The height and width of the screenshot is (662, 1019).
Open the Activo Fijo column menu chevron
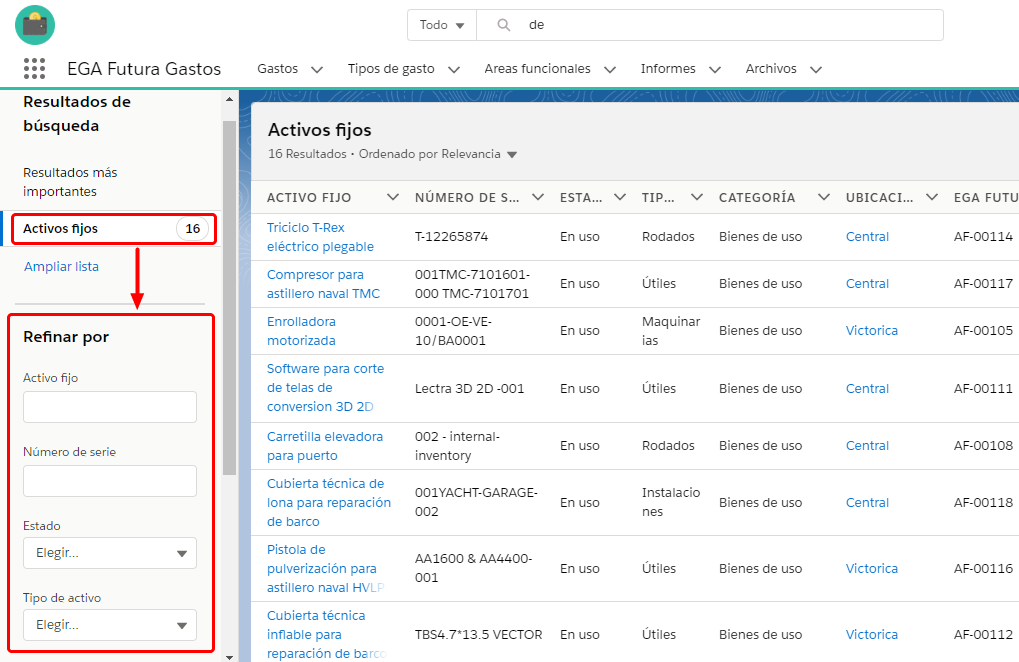[x=392, y=197]
